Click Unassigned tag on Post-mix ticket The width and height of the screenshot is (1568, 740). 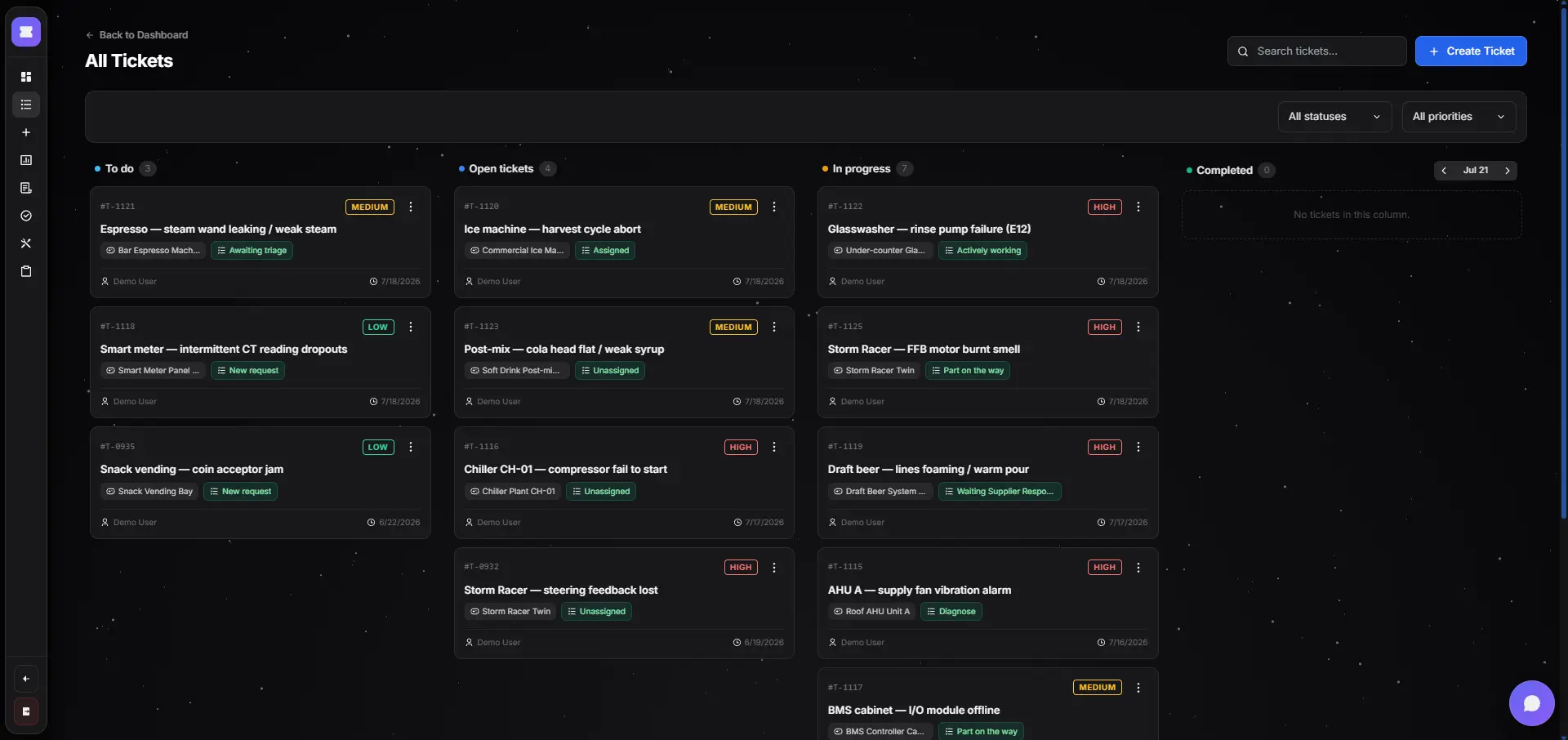(x=610, y=371)
